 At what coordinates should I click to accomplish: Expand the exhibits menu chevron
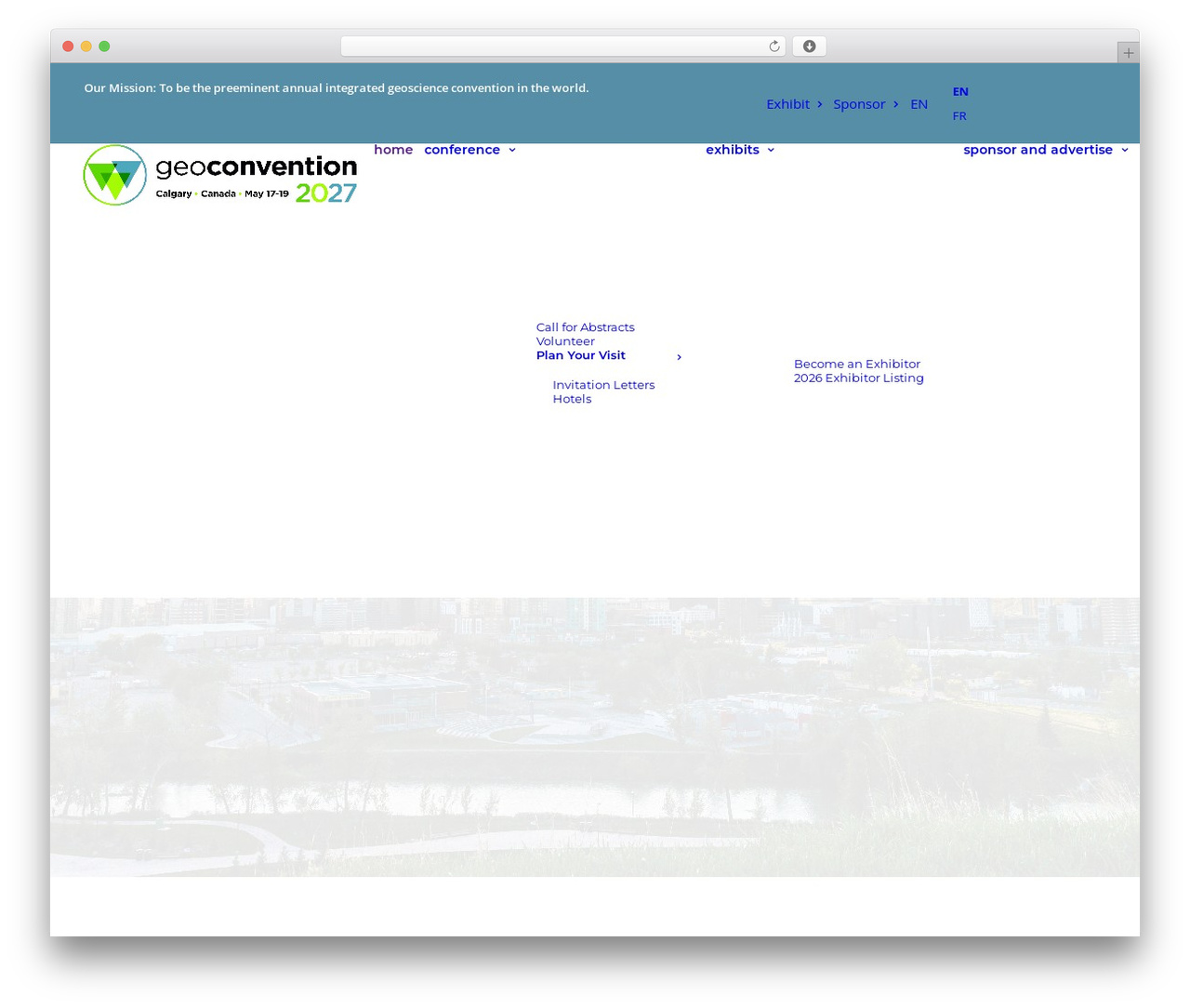pos(771,150)
